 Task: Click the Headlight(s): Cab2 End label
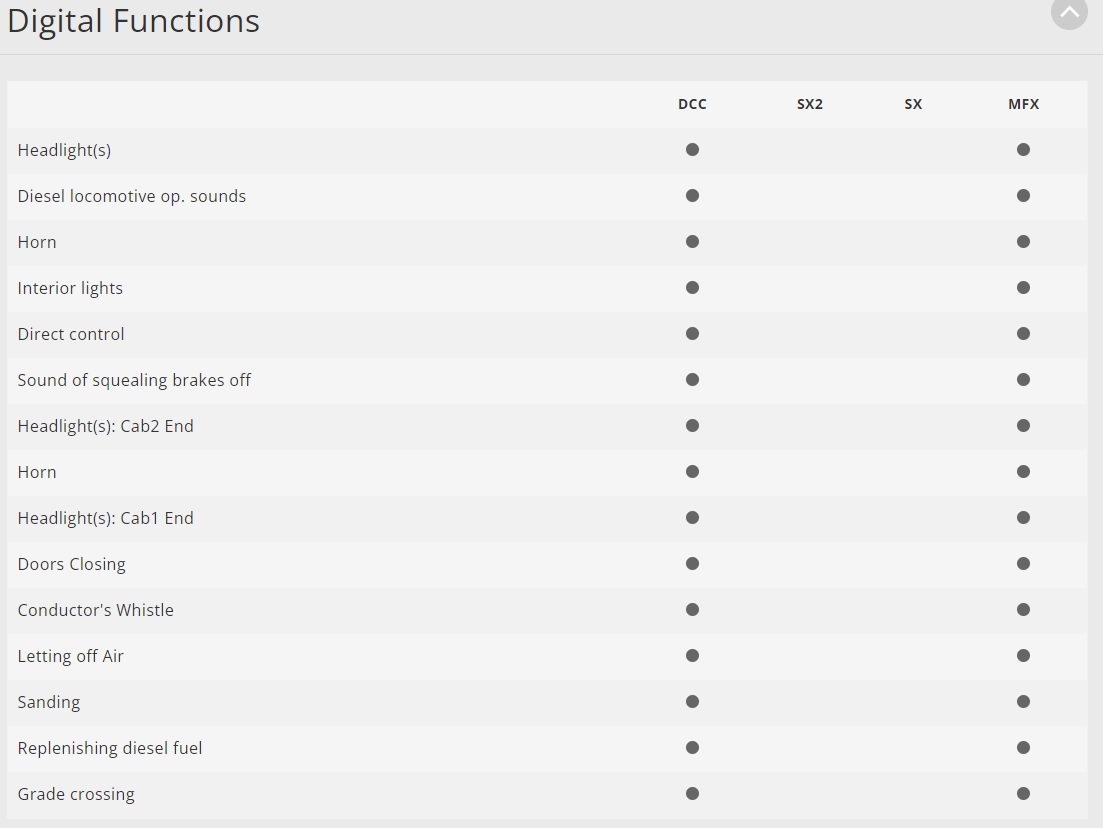click(x=106, y=426)
